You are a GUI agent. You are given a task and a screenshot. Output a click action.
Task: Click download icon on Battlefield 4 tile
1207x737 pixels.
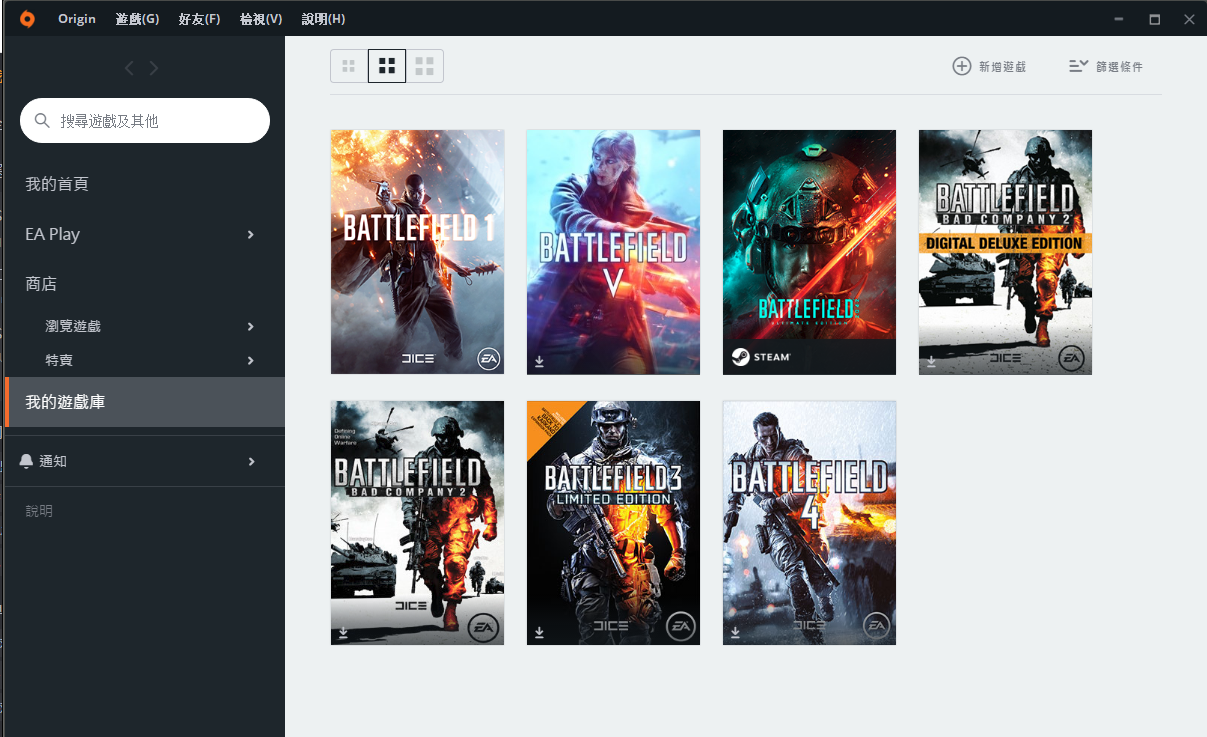[736, 632]
